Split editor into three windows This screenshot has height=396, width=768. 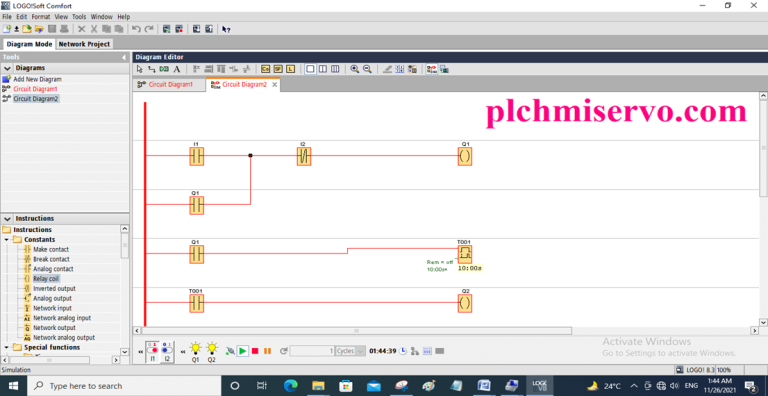coord(335,69)
